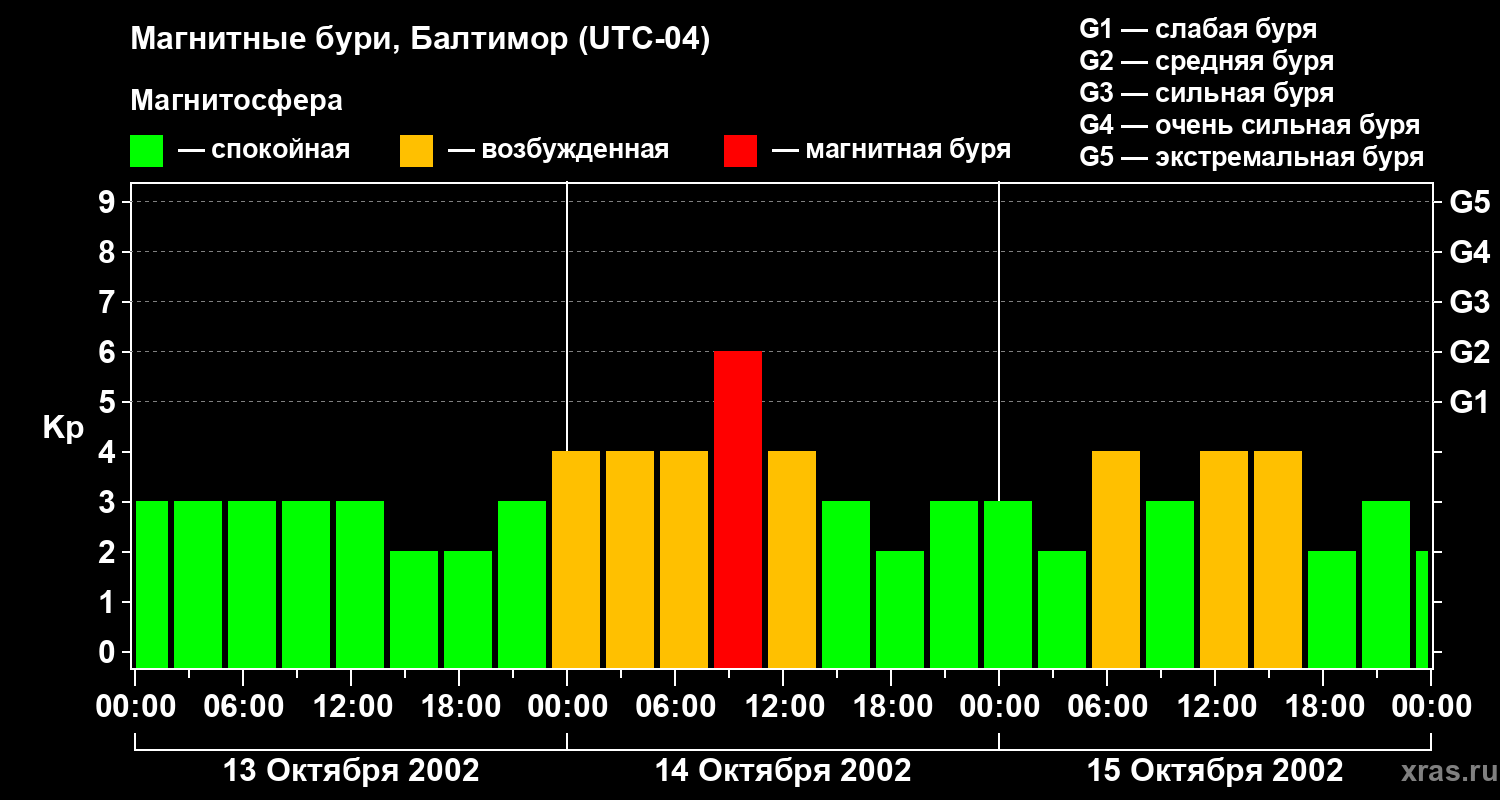Viewport: 1500px width, 800px height.
Task: Click the 06:00 time label for 15 October
Action: pyautogui.click(x=1107, y=707)
